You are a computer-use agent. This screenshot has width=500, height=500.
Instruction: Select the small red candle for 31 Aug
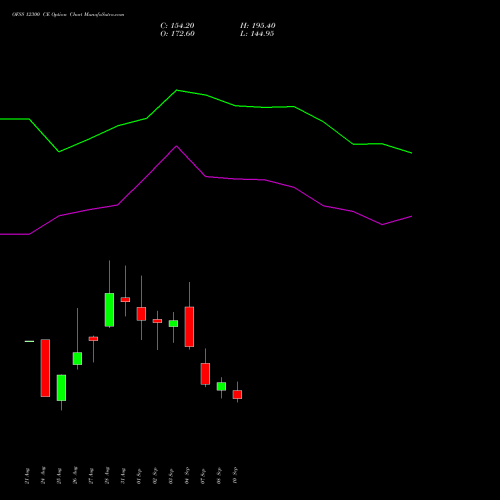(125, 299)
